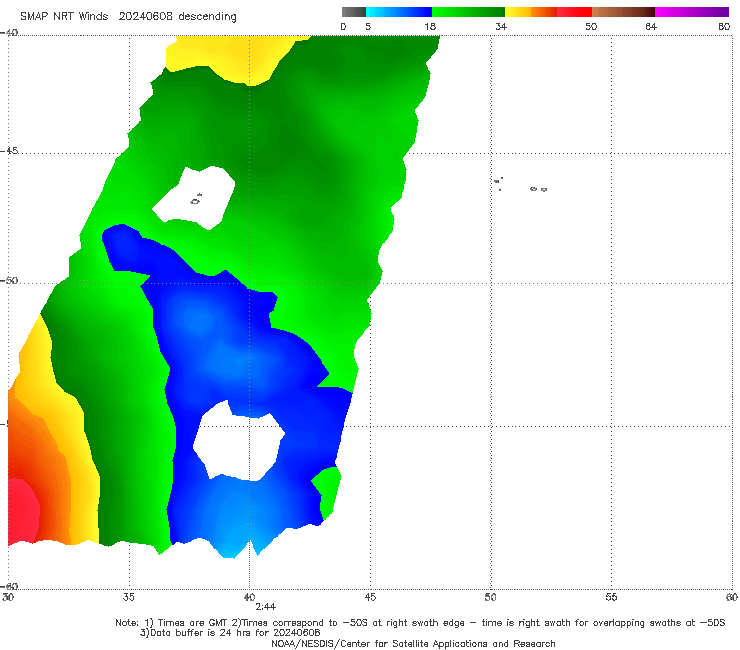Click the '-45' latitude axis label
740x650 pixels.
[x=9, y=151]
